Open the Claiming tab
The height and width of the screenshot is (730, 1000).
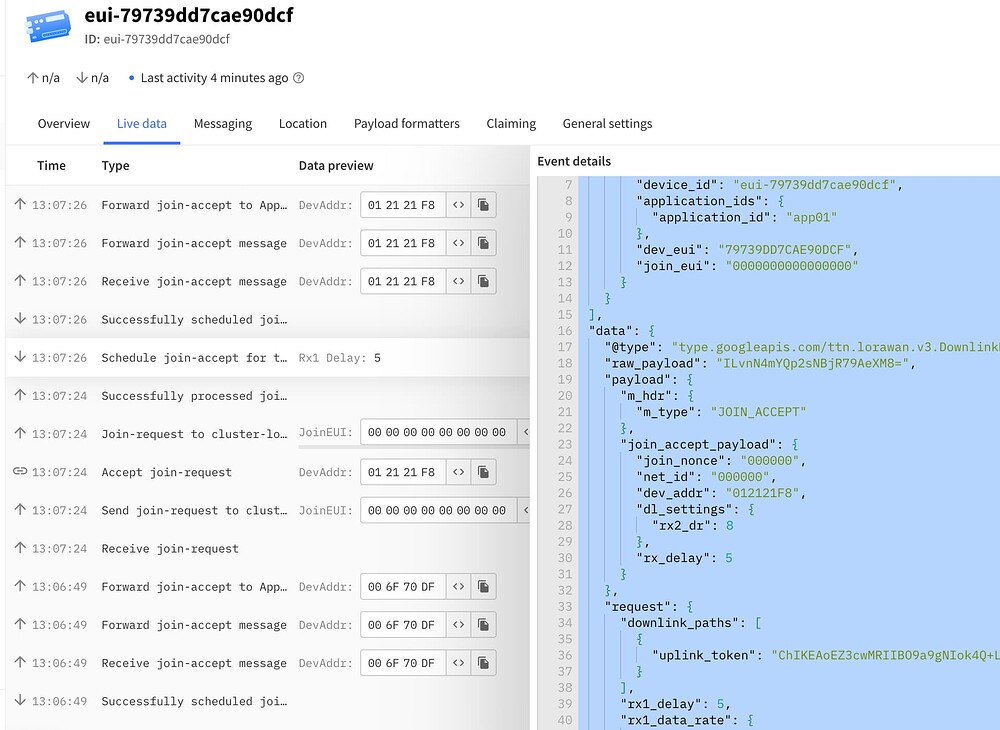pyautogui.click(x=511, y=124)
